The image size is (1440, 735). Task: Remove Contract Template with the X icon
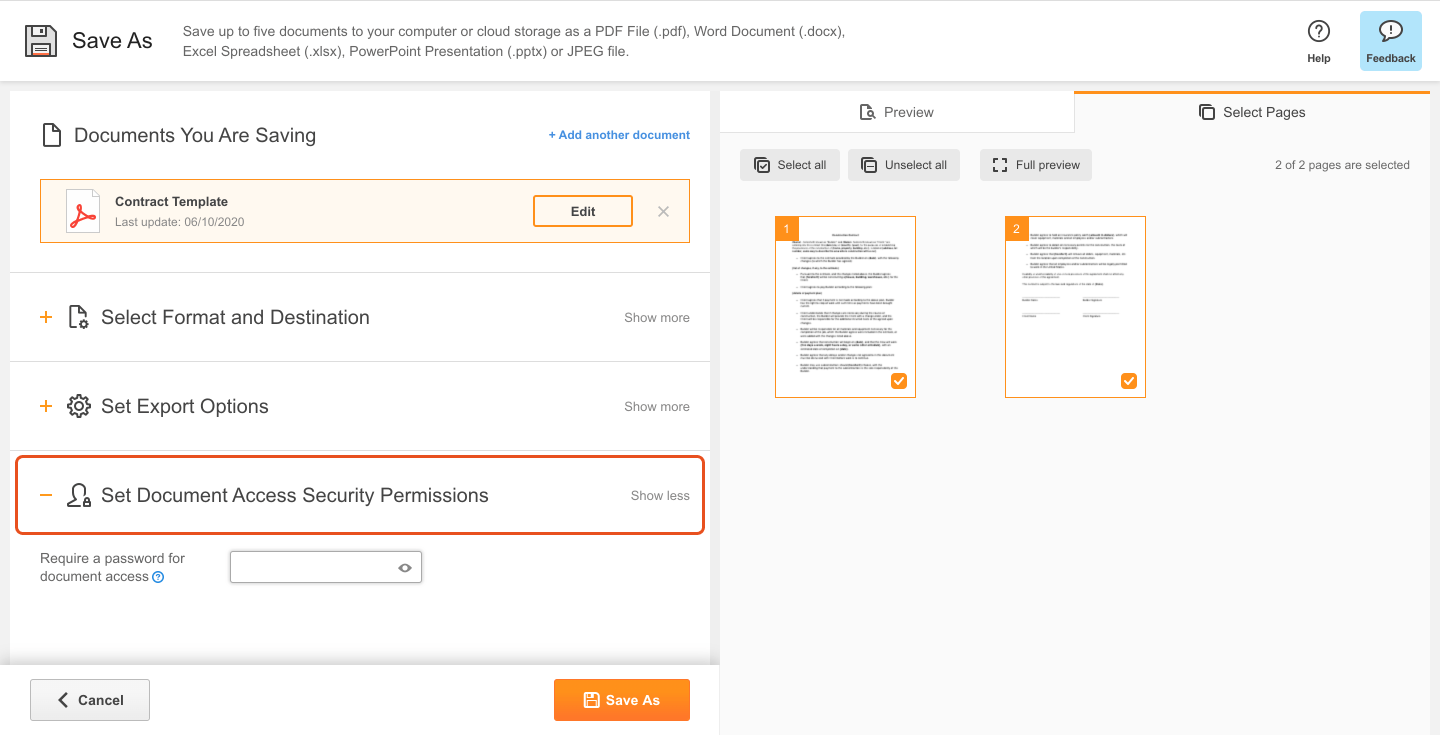[x=663, y=211]
